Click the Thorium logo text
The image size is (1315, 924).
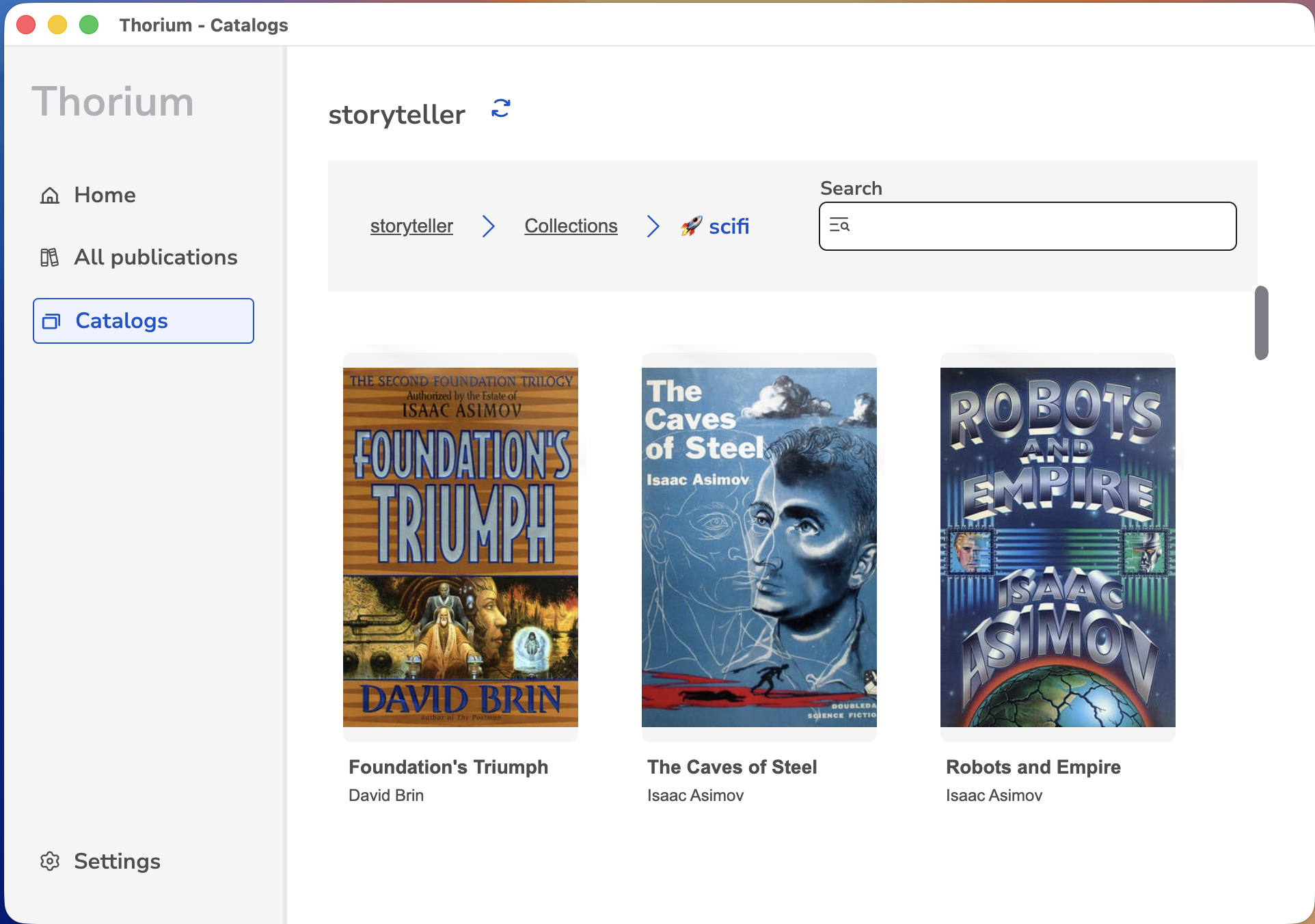113,102
